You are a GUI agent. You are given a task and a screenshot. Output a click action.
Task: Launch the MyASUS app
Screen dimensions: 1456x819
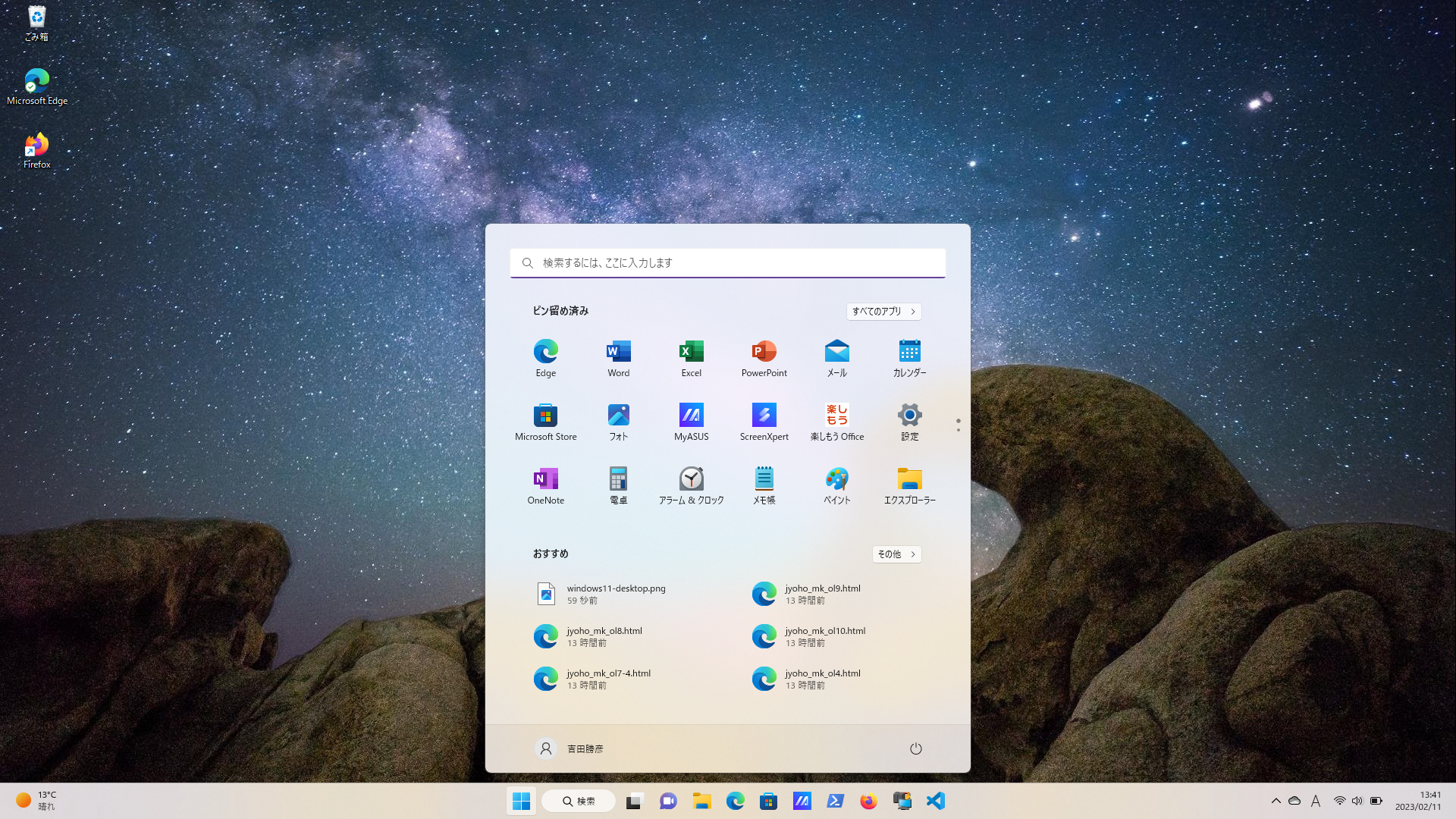[x=691, y=422]
